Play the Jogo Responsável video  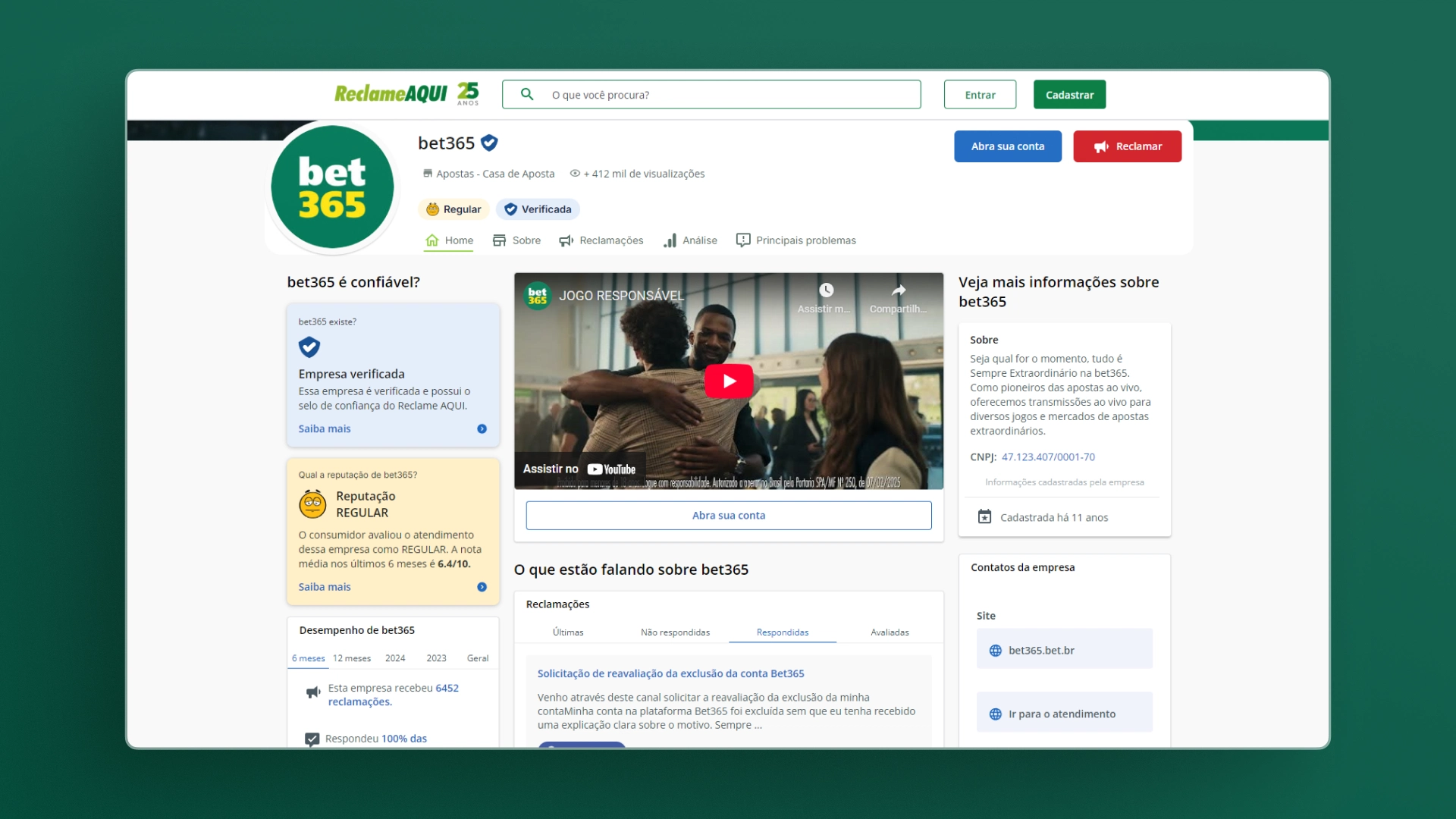[729, 381]
